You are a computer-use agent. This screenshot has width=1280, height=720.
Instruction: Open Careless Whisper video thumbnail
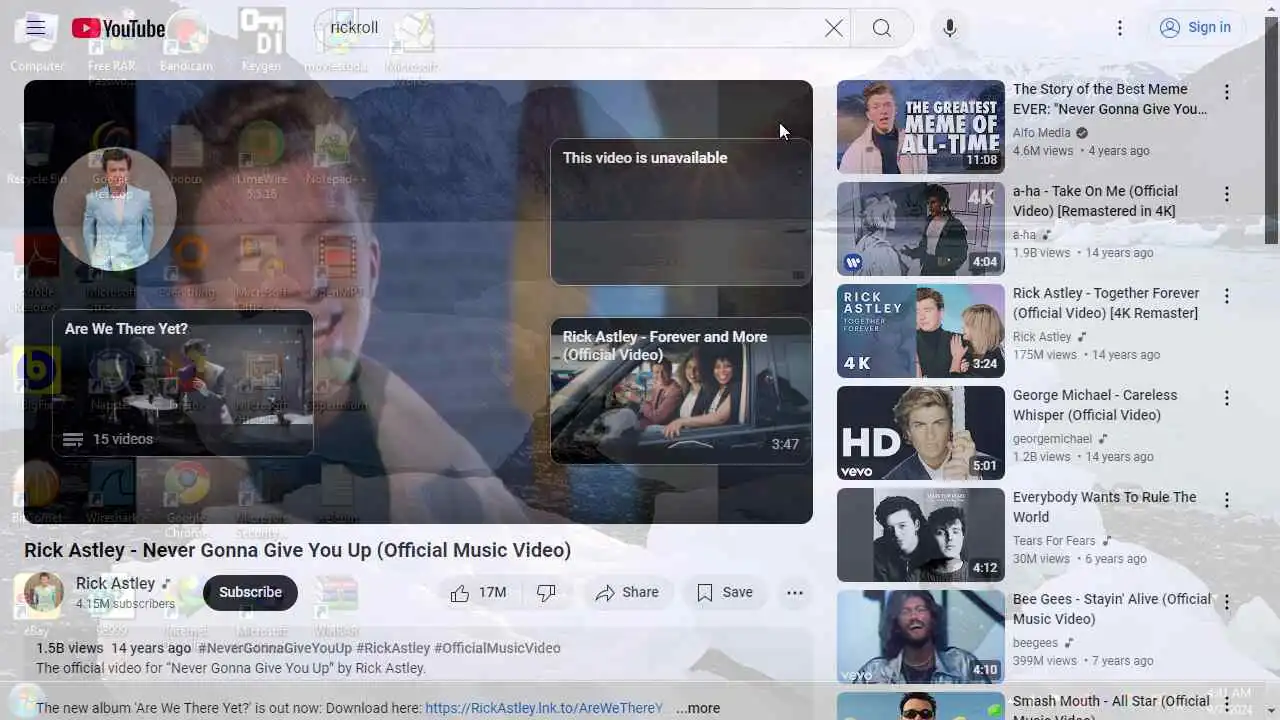pos(921,433)
